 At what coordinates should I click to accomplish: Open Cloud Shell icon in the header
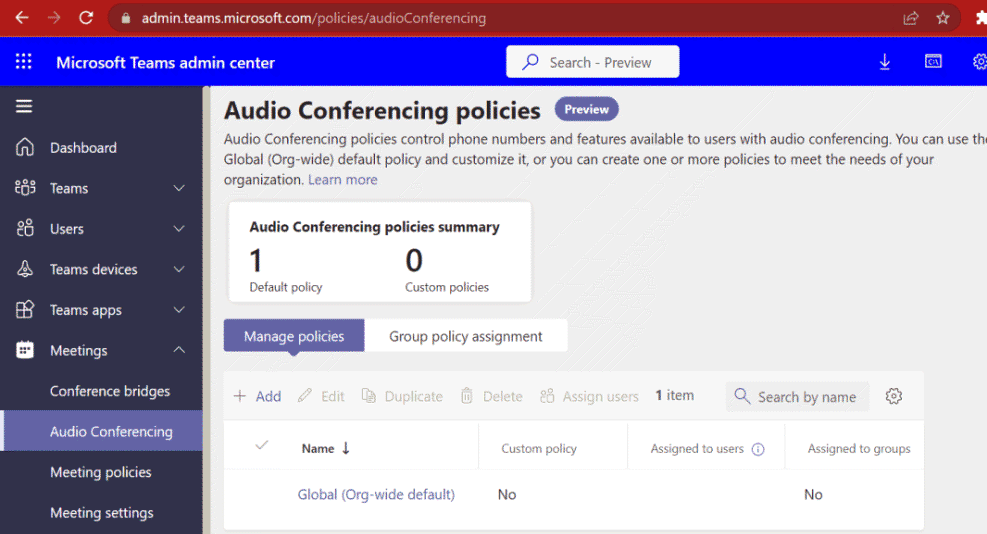pyautogui.click(x=933, y=61)
